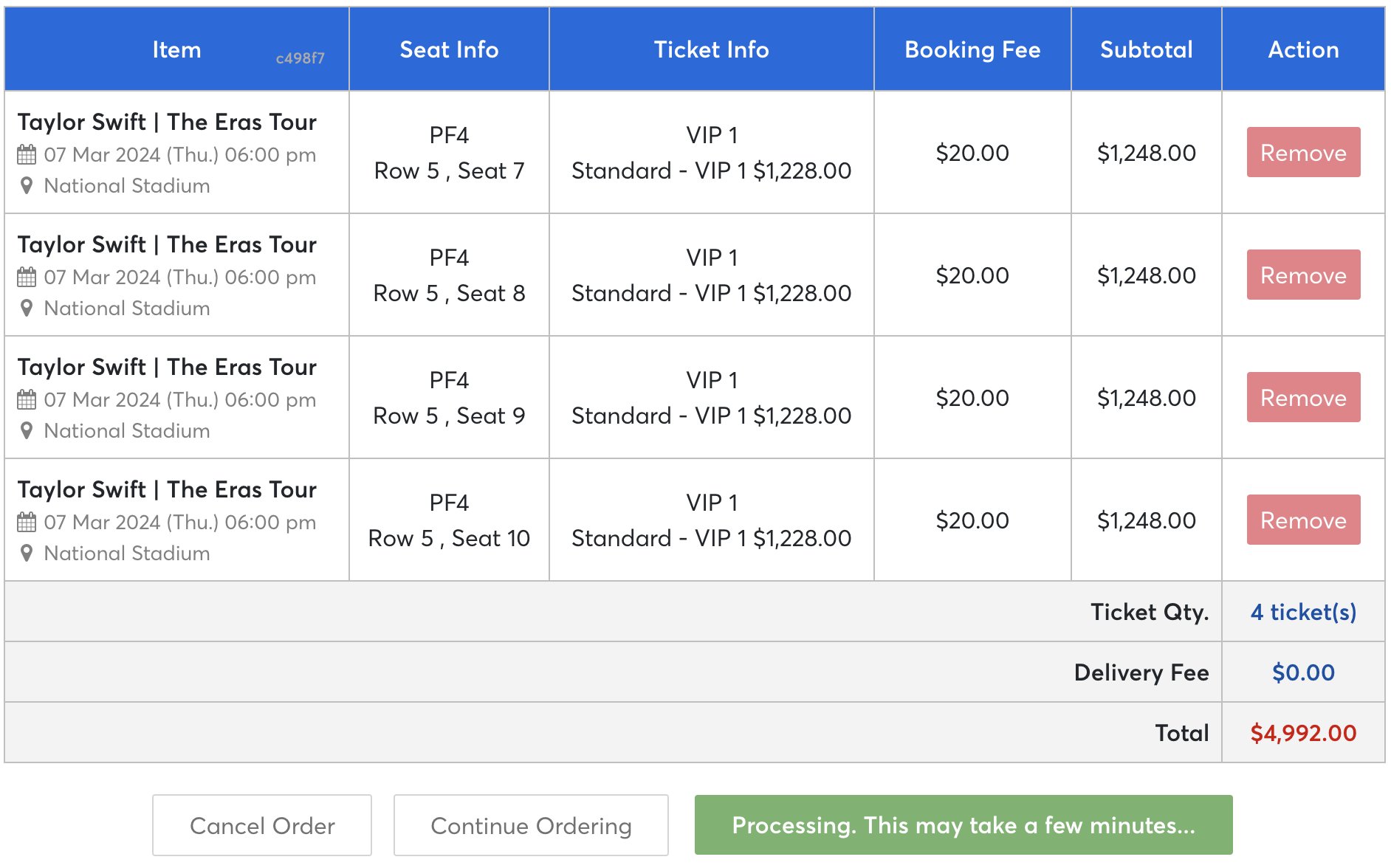This screenshot has width=1391, height=868.
Task: Remove the Row 5 Seat 10 ticket
Action: [1303, 520]
